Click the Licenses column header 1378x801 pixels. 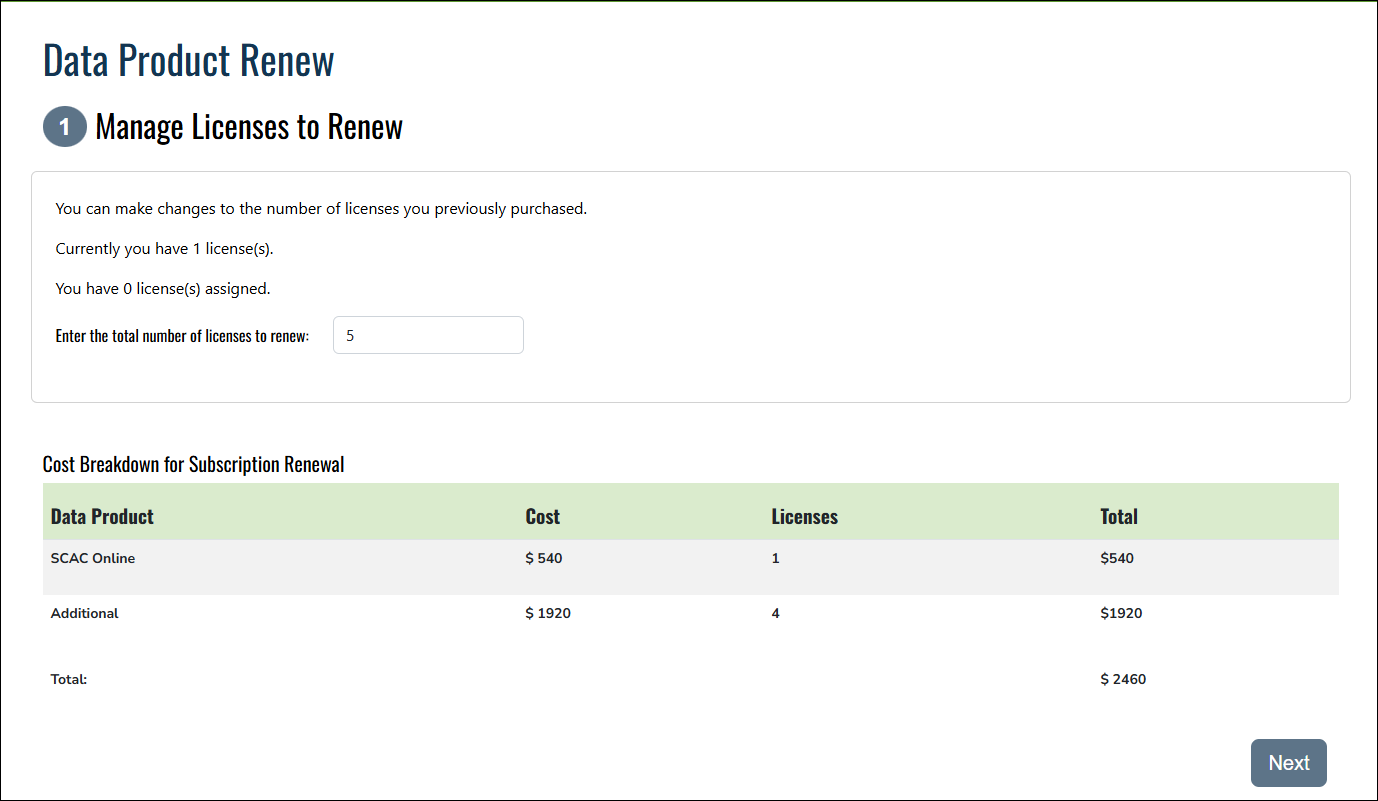tap(804, 517)
